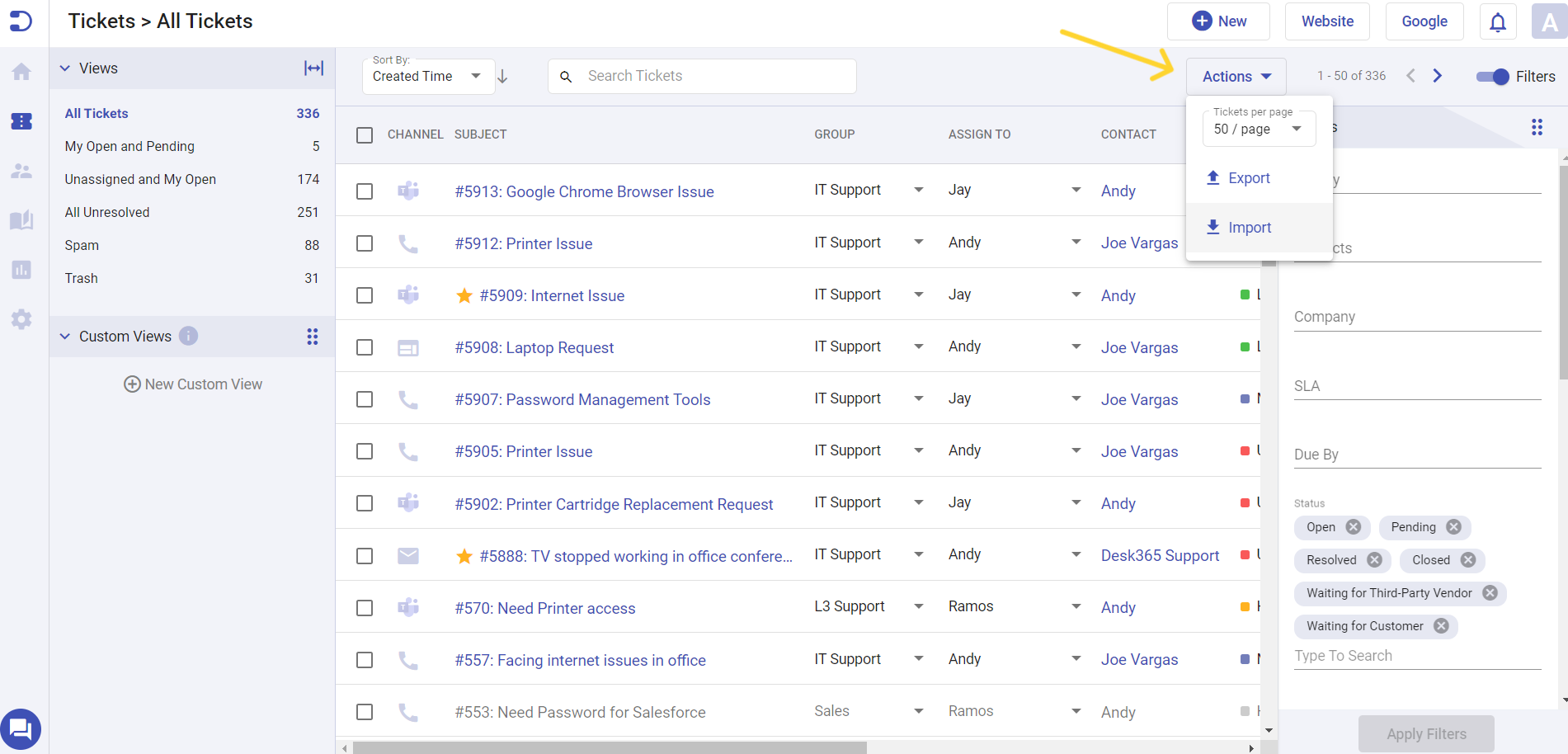Open ticket #5913: Google Chrome Browser Issue
This screenshot has height=754, width=1568.
tap(584, 191)
